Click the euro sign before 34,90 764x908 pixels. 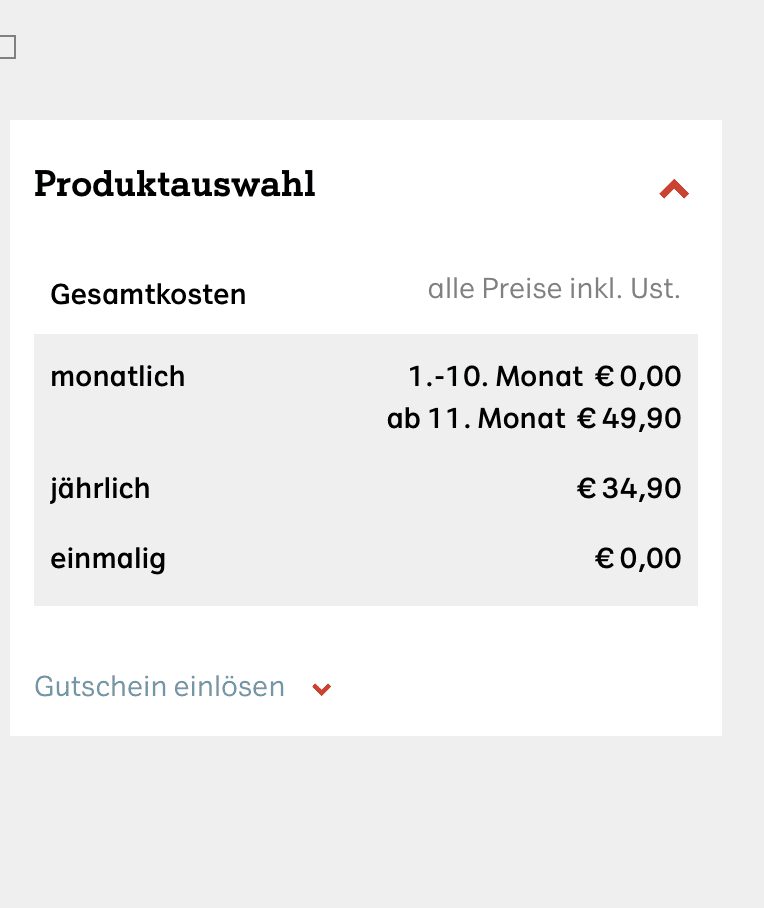[x=587, y=489]
